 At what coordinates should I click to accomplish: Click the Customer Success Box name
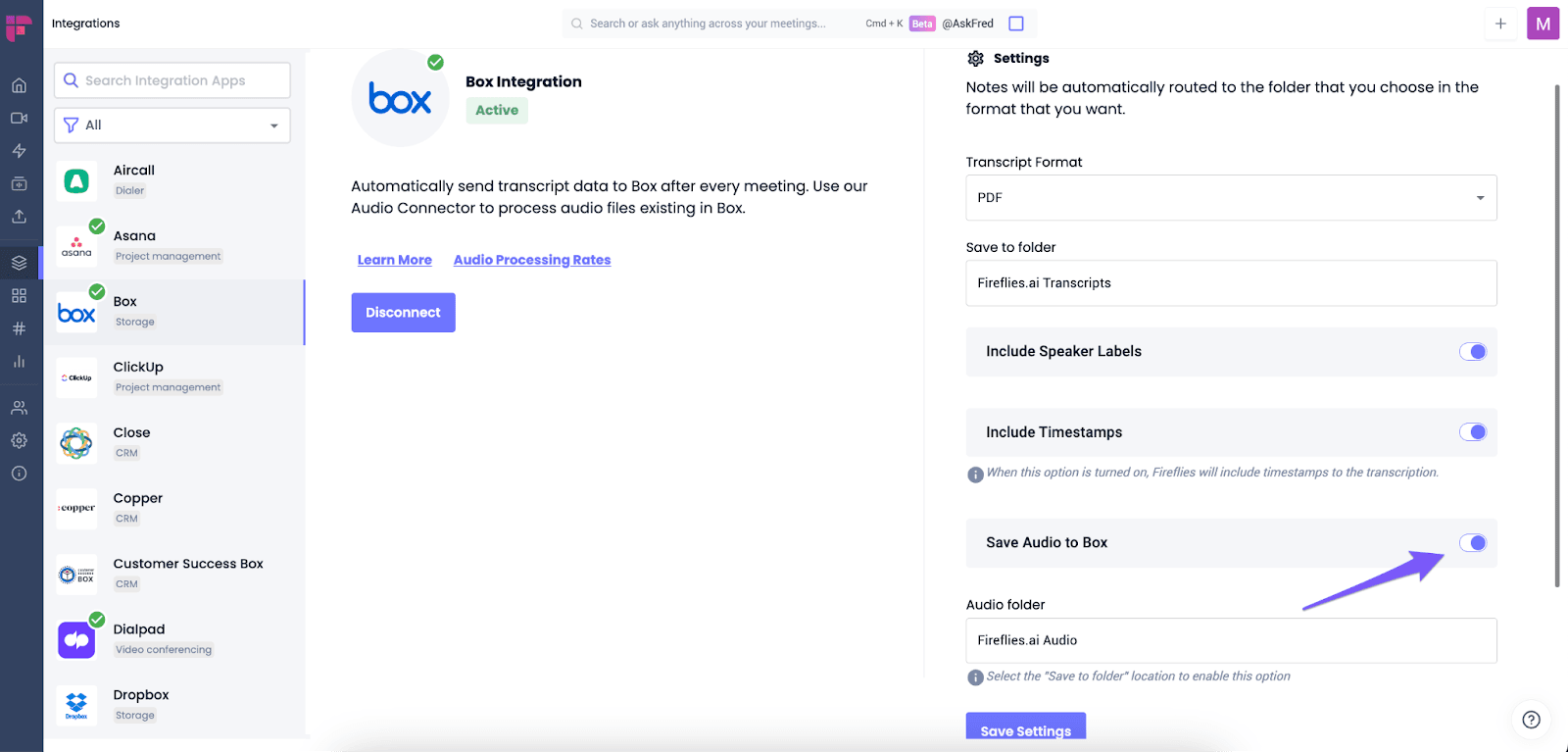(188, 565)
